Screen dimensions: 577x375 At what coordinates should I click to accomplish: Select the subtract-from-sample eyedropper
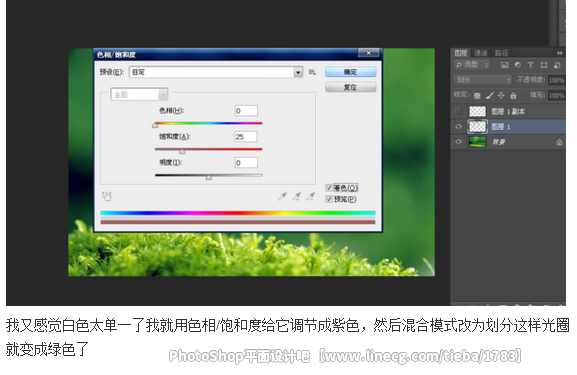(311, 196)
